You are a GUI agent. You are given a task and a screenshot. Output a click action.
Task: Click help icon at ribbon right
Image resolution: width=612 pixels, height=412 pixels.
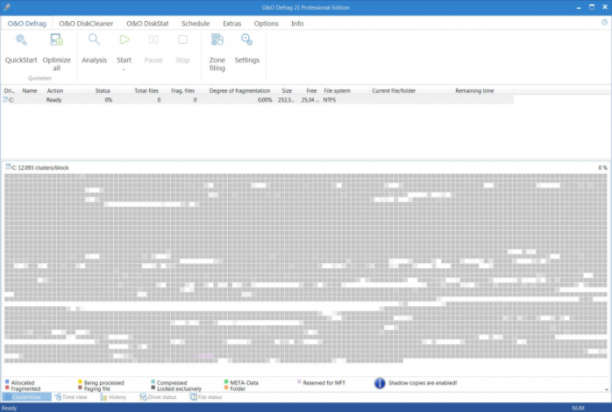[604, 23]
